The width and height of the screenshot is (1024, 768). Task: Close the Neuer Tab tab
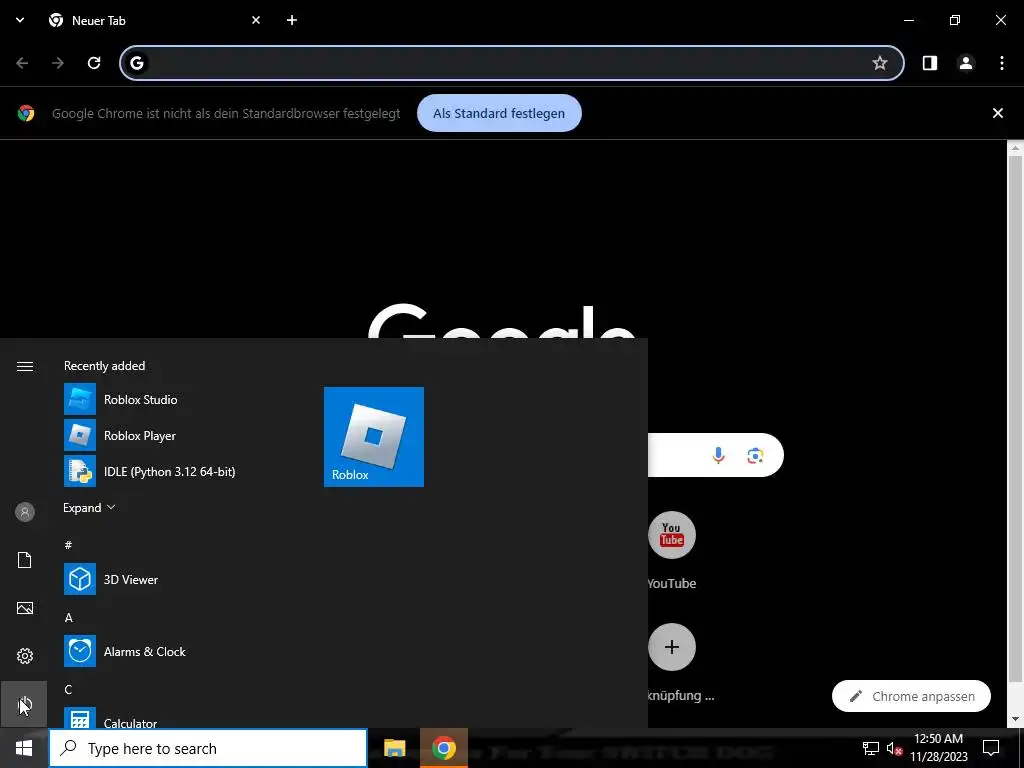click(x=256, y=20)
